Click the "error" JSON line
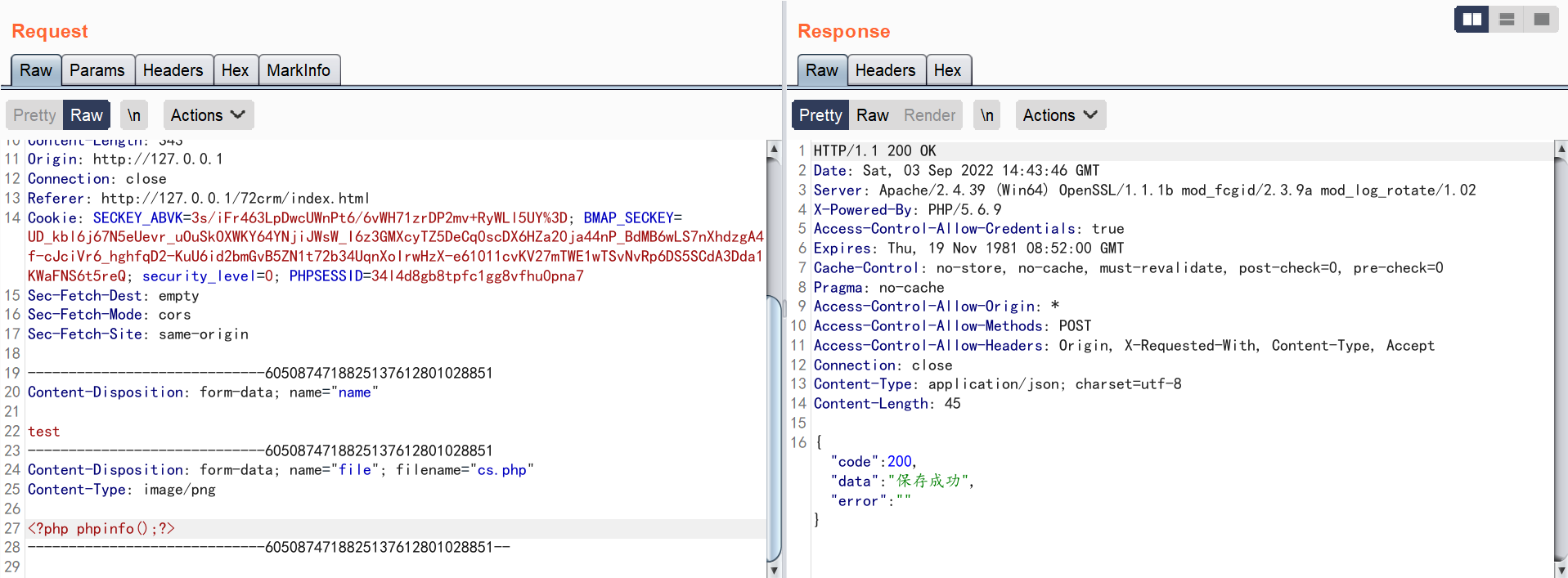The image size is (1568, 578). coord(870,501)
